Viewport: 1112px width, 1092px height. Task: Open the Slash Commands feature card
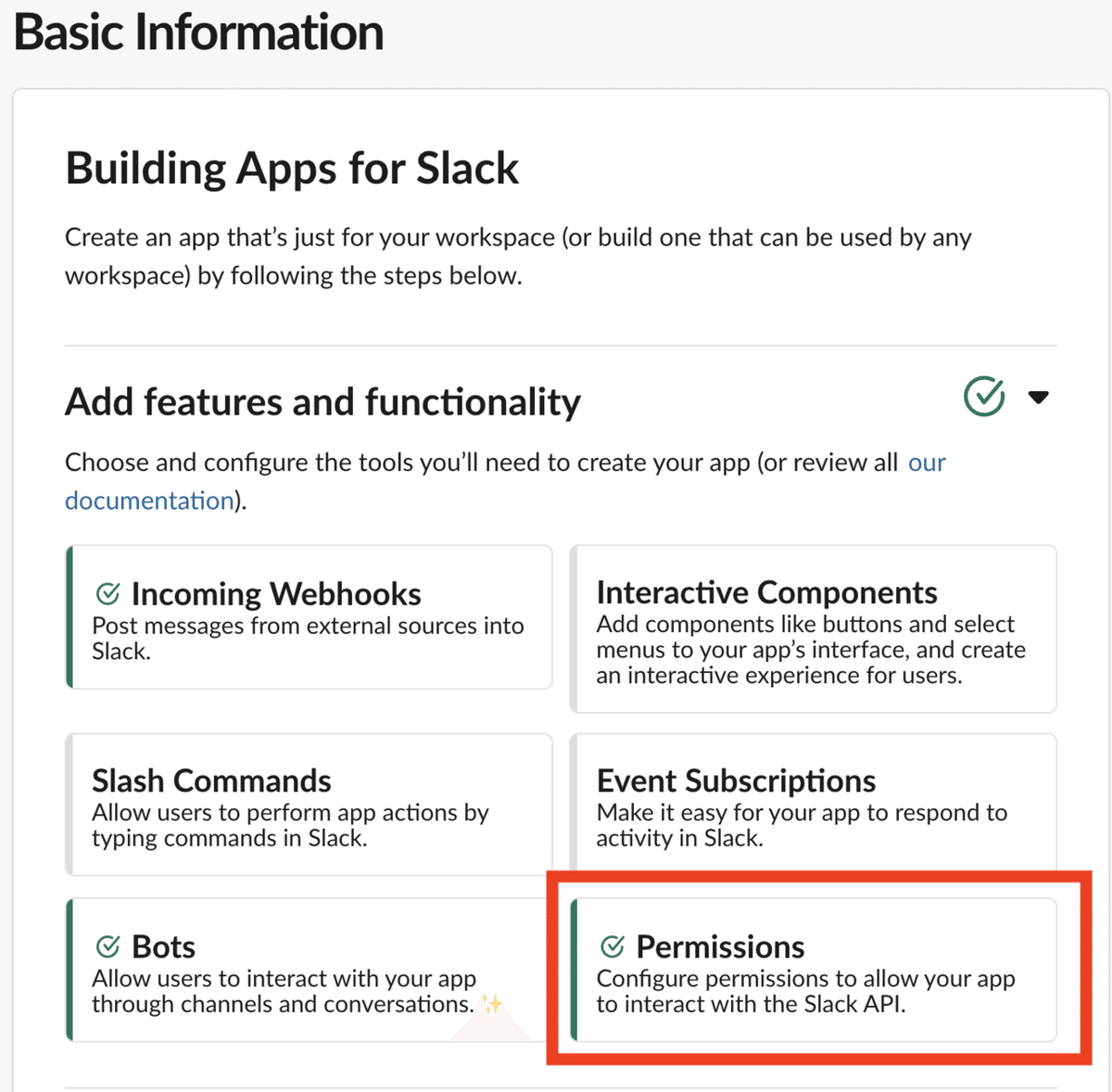(309, 805)
